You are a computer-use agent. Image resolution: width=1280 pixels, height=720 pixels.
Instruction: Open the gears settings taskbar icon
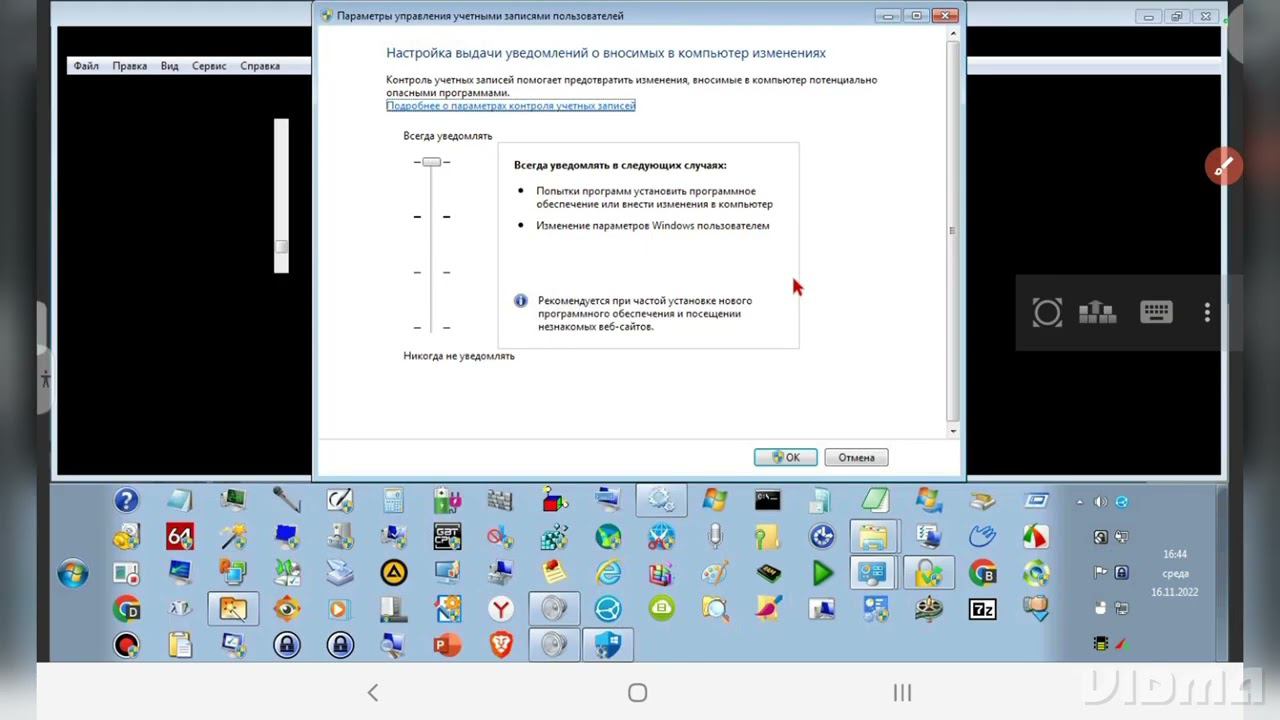tap(661, 501)
